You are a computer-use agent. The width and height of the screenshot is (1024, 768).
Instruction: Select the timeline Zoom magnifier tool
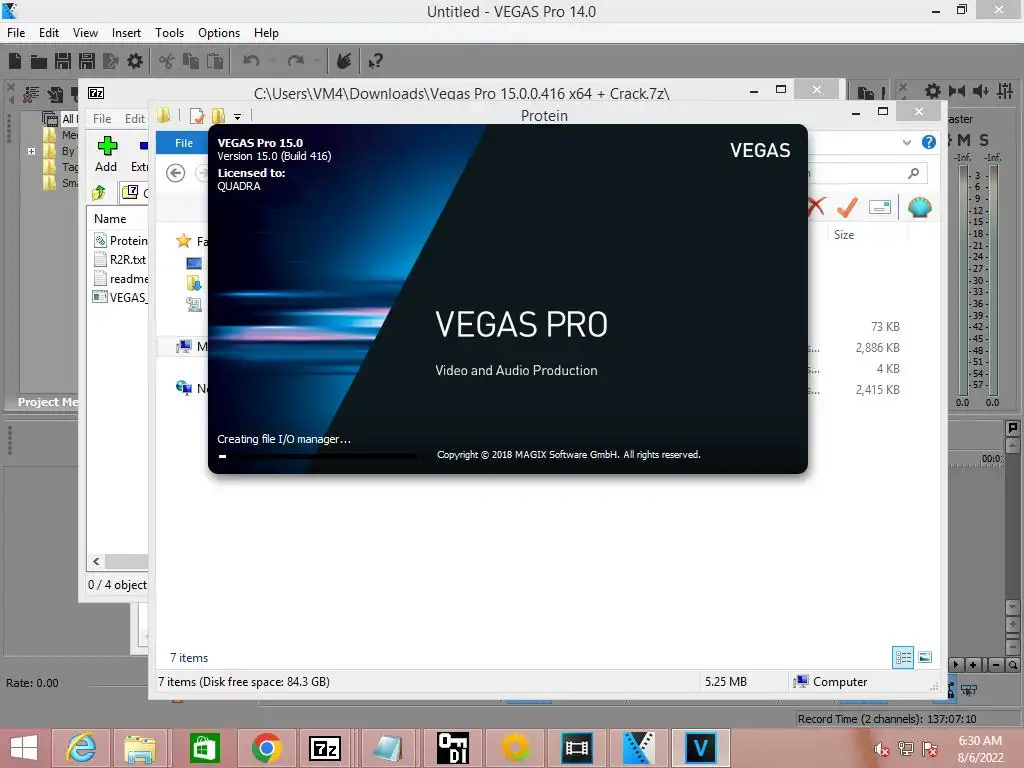pos(1013,665)
